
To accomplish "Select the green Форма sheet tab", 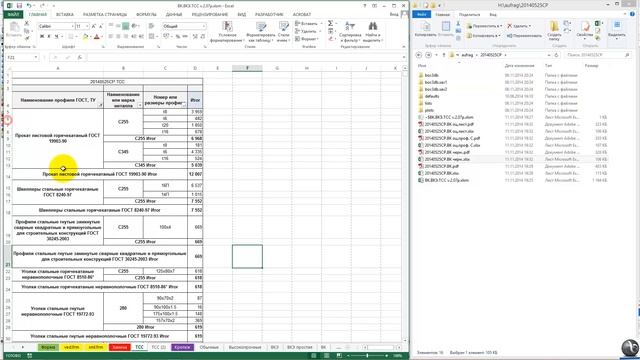I will (48, 347).
